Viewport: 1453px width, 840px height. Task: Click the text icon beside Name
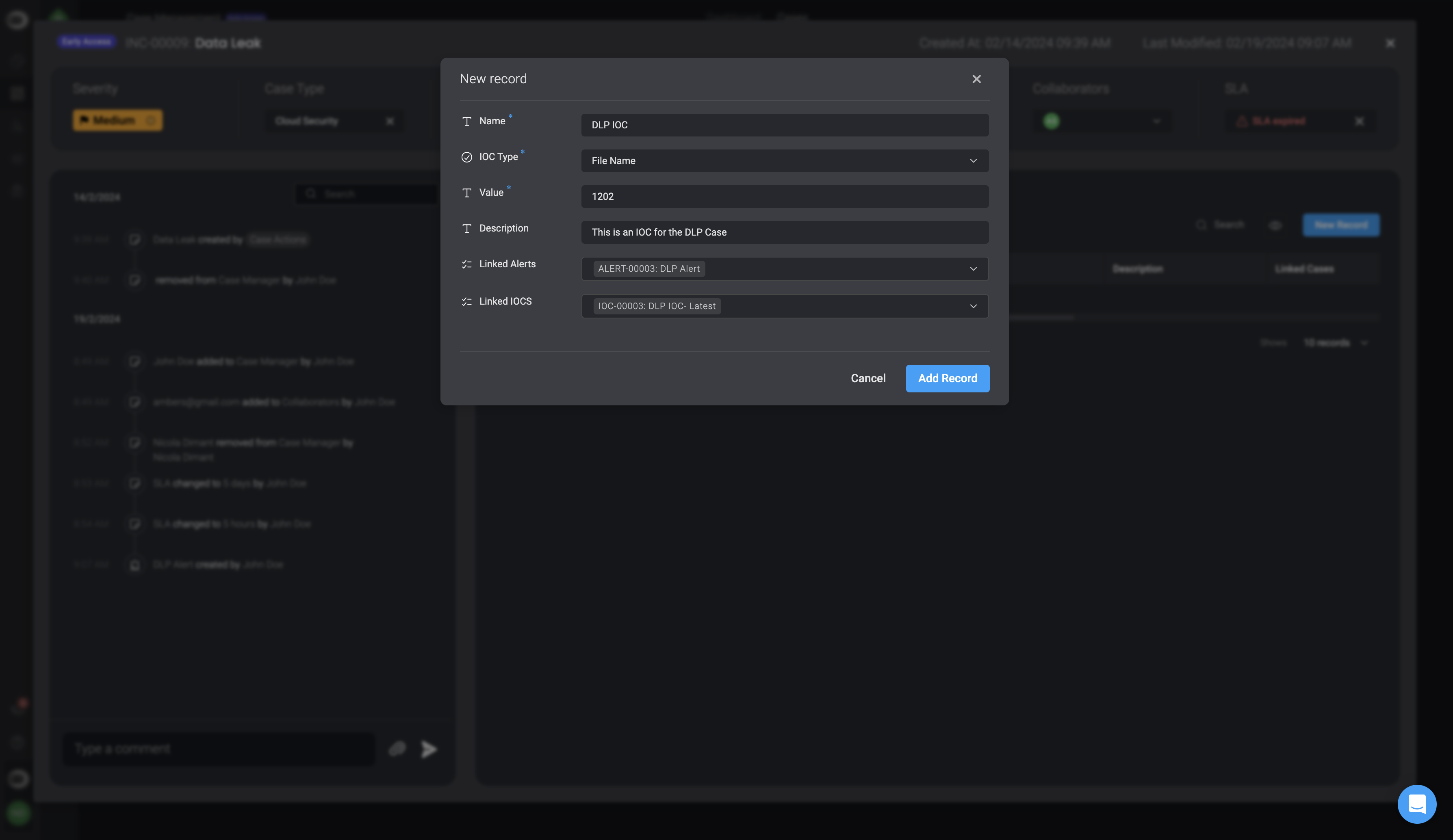point(466,121)
